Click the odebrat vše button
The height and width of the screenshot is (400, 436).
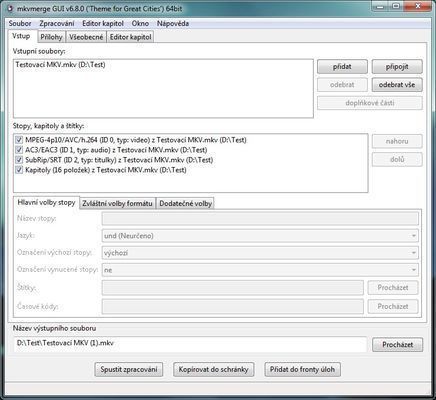tap(397, 85)
